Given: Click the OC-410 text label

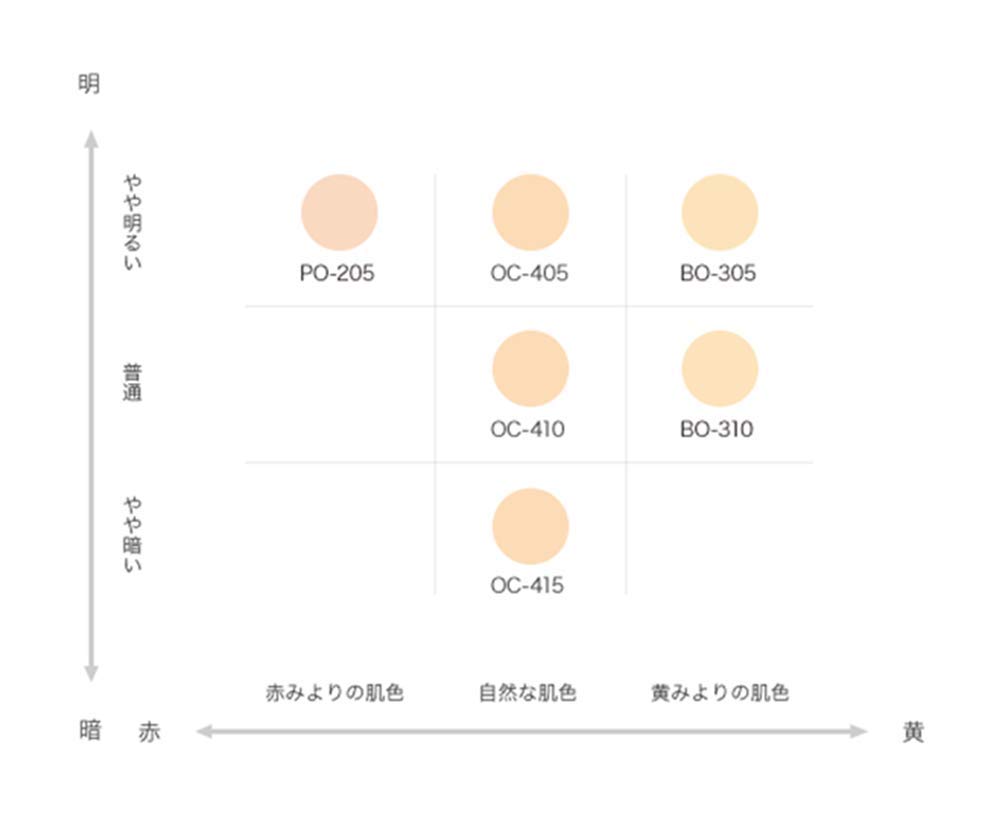Looking at the screenshot, I should (527, 430).
